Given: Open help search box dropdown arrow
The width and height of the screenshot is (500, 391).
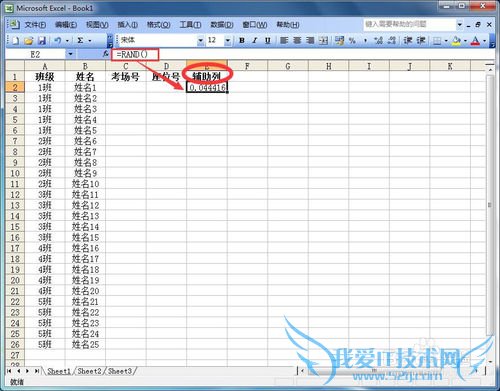Looking at the screenshot, I should coord(459,24).
